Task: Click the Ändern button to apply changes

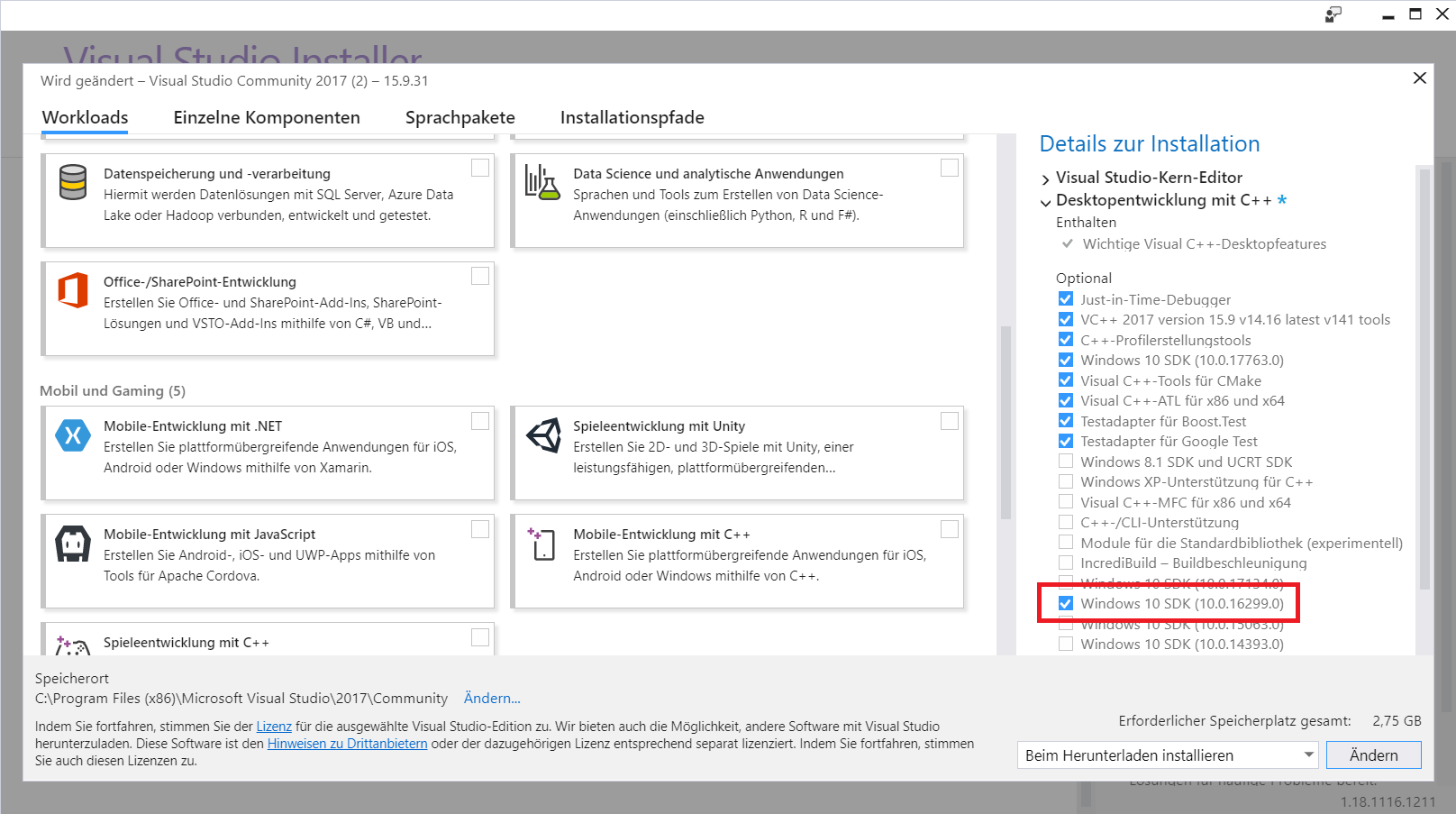Action: pyautogui.click(x=1373, y=755)
